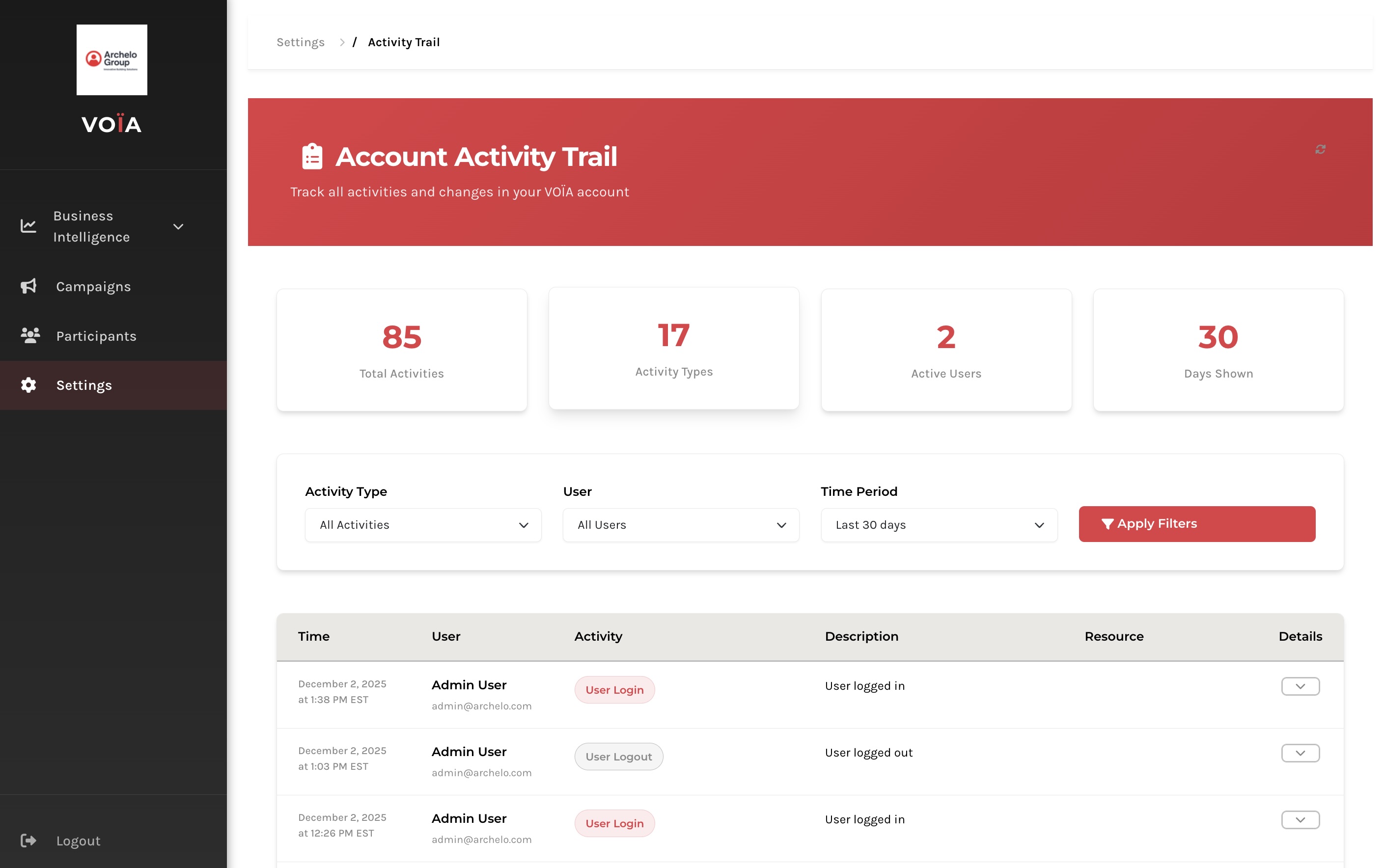1385x868 pixels.
Task: Open Participants from the sidebar menu
Action: (96, 336)
